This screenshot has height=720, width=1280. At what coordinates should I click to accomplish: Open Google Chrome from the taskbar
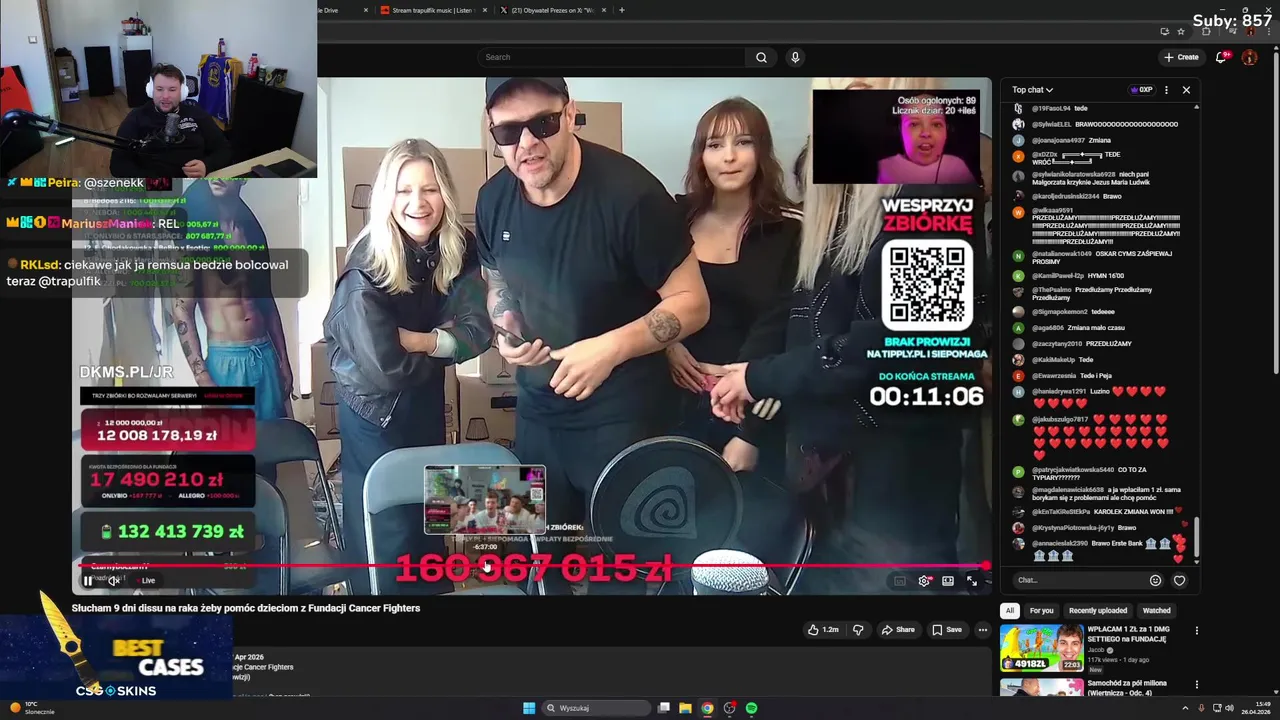[x=707, y=708]
